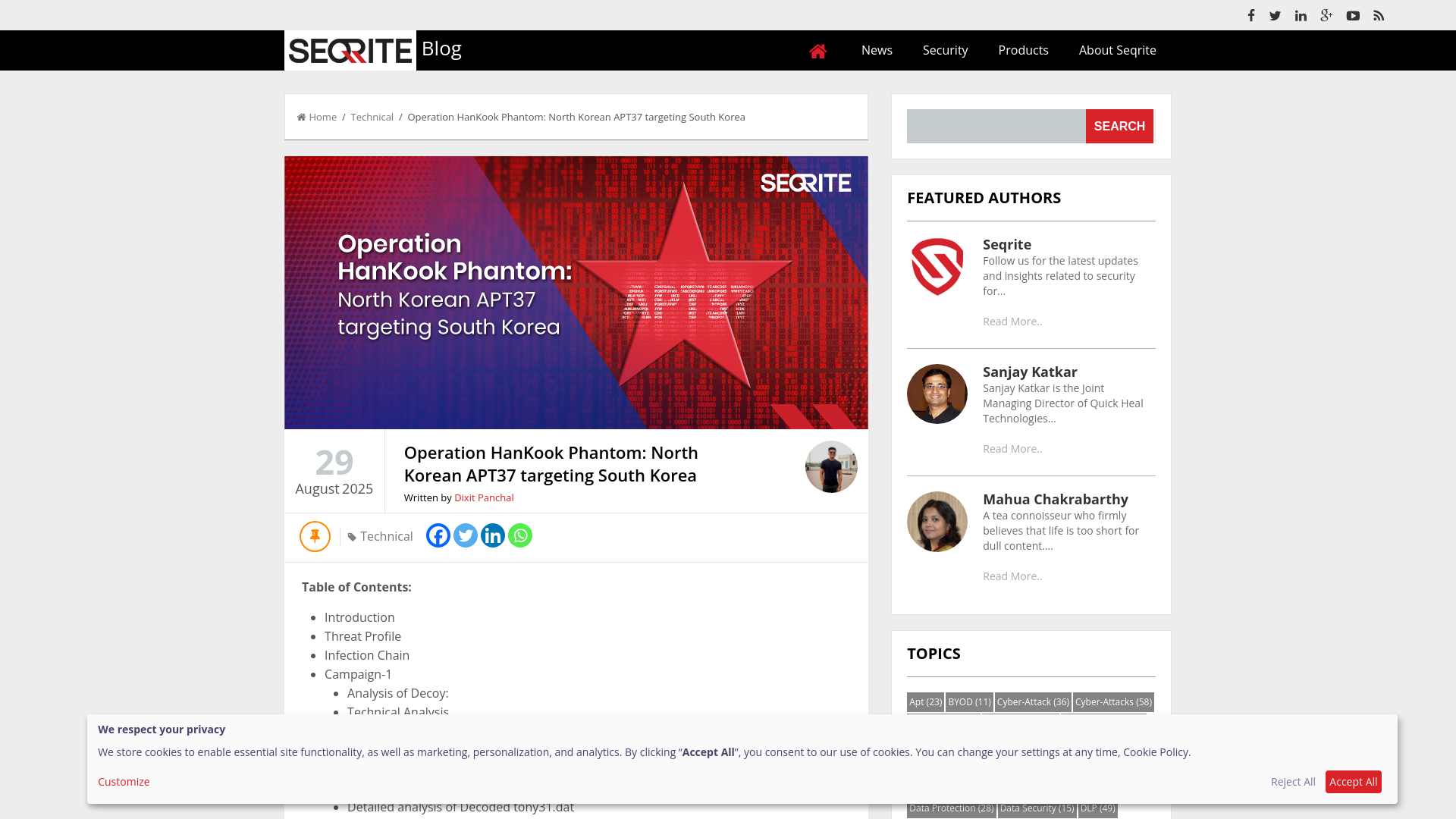Open Google Plus icon in top bar
1456x819 pixels.
pyautogui.click(x=1326, y=15)
